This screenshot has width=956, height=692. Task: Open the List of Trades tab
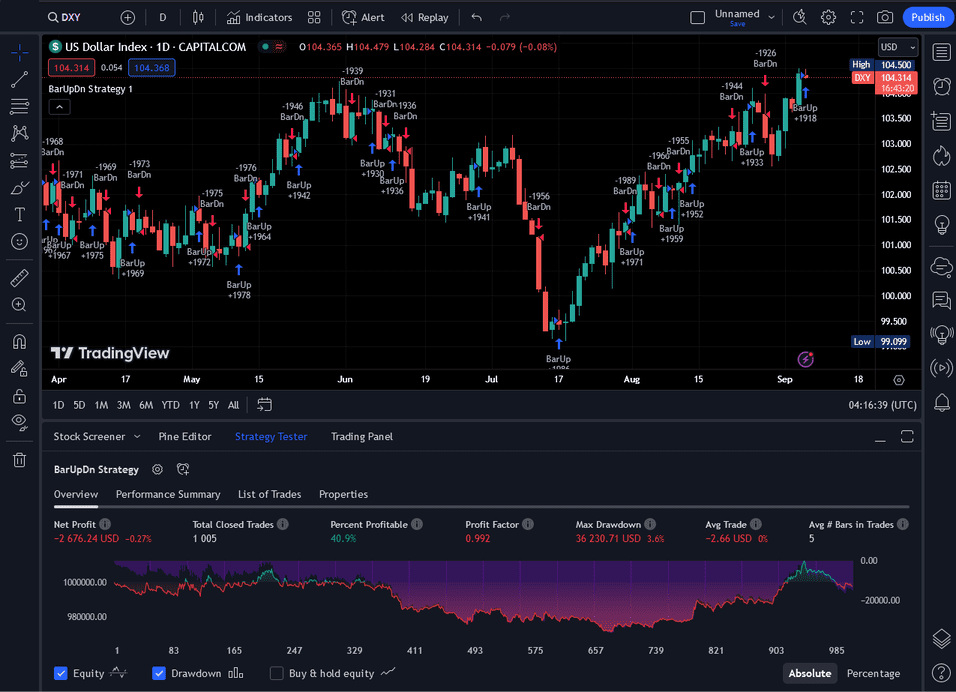(269, 494)
